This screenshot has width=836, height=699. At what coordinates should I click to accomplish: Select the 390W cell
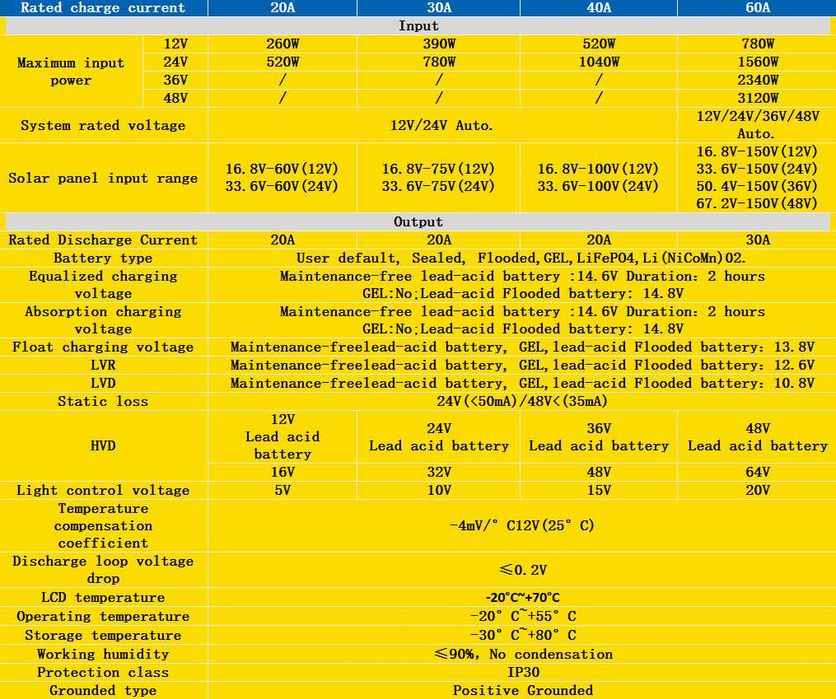point(439,44)
